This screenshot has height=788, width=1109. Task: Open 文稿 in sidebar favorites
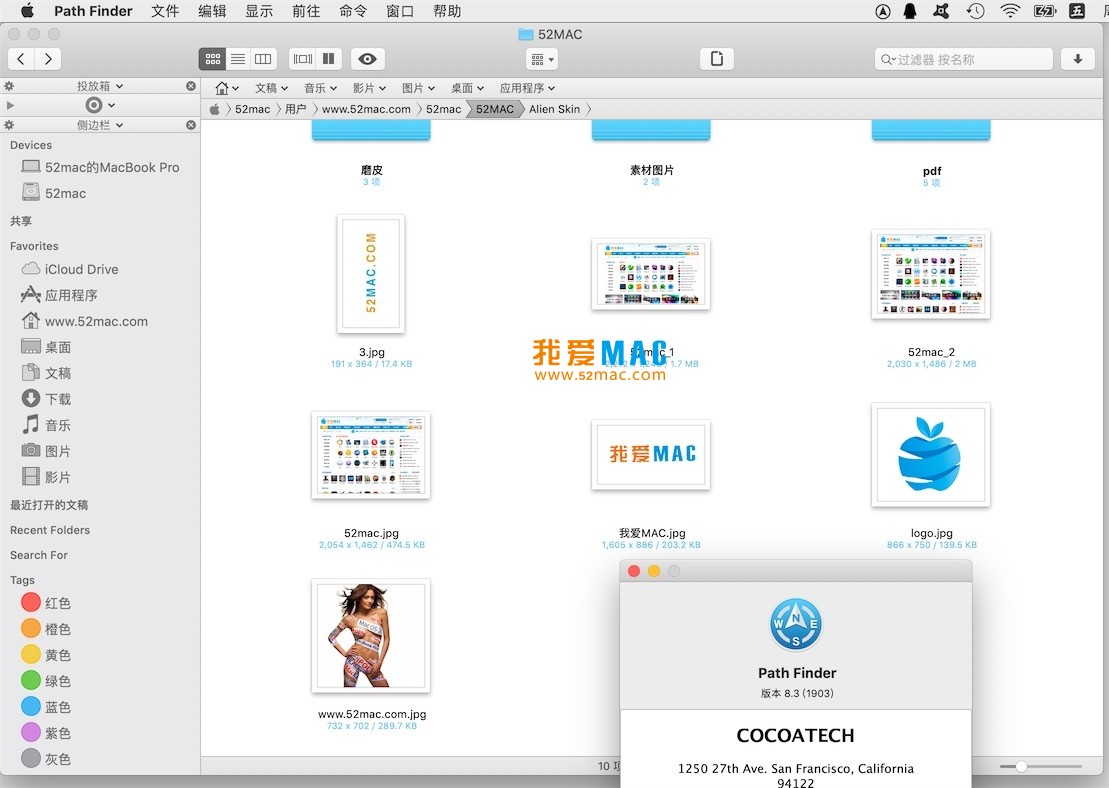coord(46,373)
